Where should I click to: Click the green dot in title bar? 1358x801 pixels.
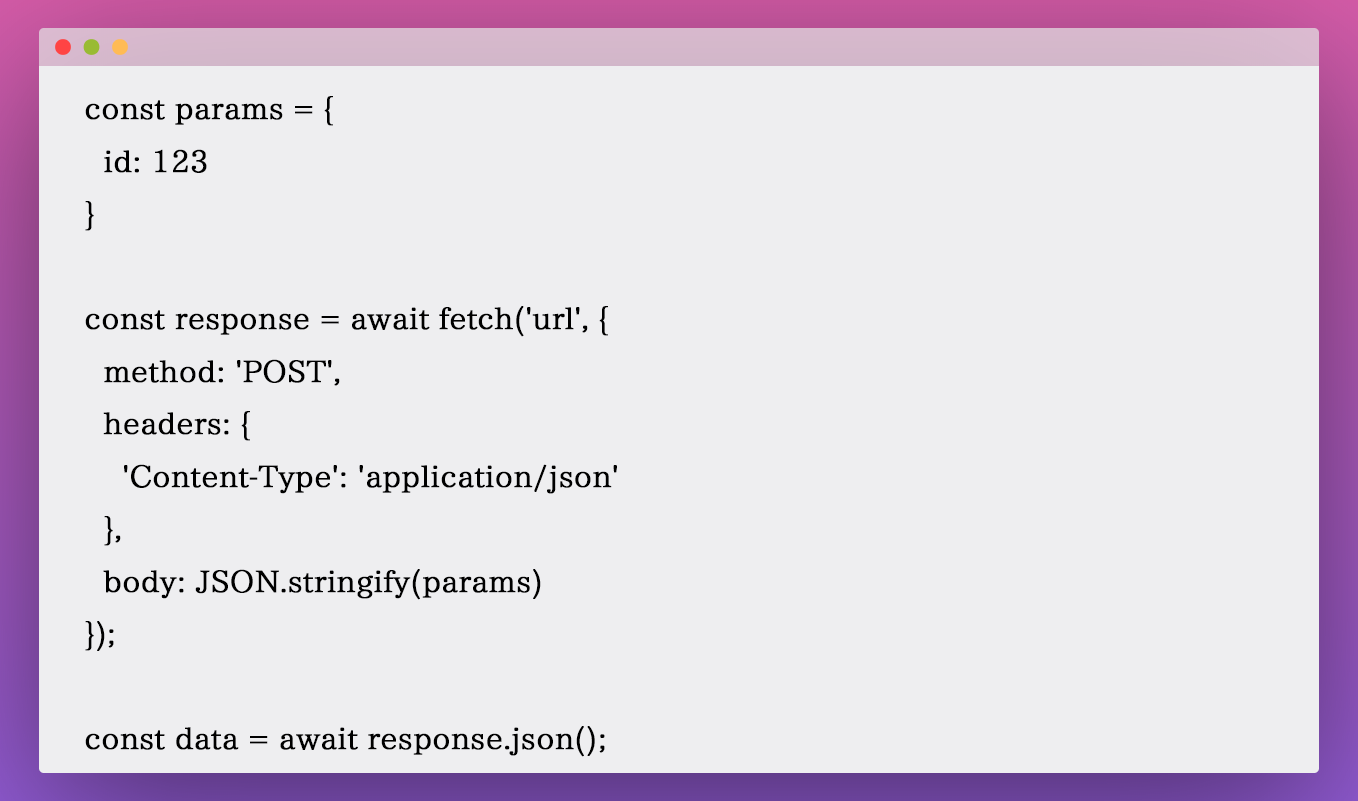coord(91,47)
